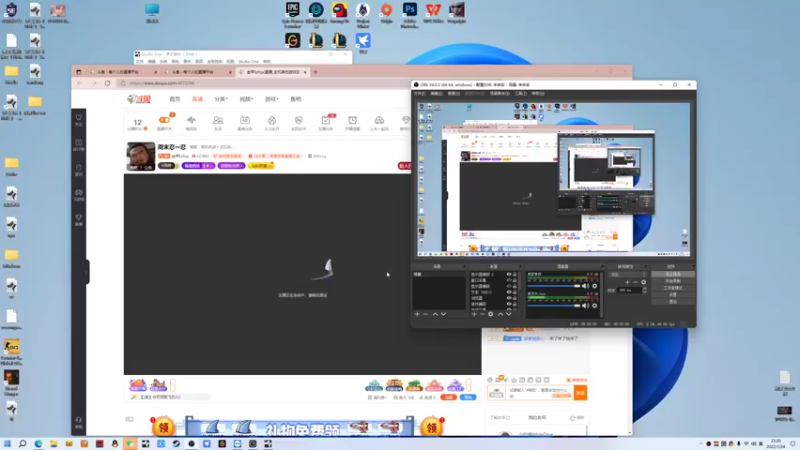Screen dimensions: 800x450
Task: Open the 编辑 menu in OBS
Action: pyautogui.click(x=436, y=94)
